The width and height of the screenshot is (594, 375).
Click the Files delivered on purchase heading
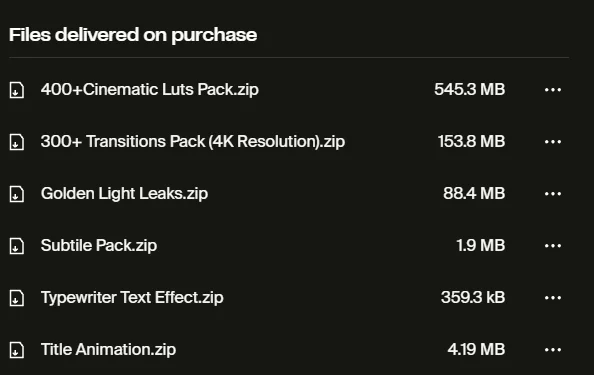point(133,35)
